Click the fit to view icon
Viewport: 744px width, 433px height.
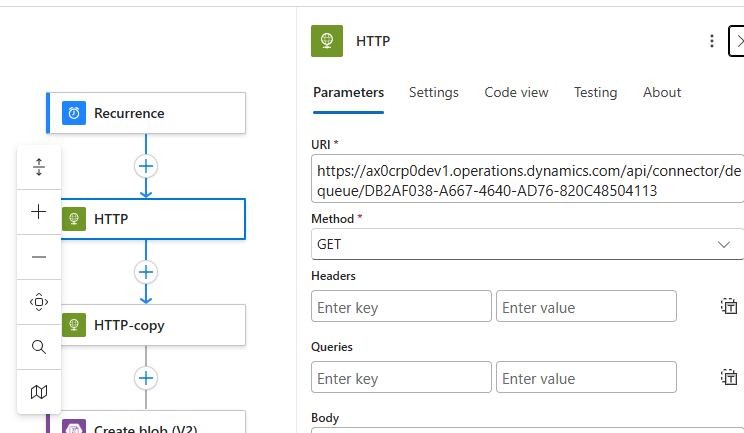point(39,302)
